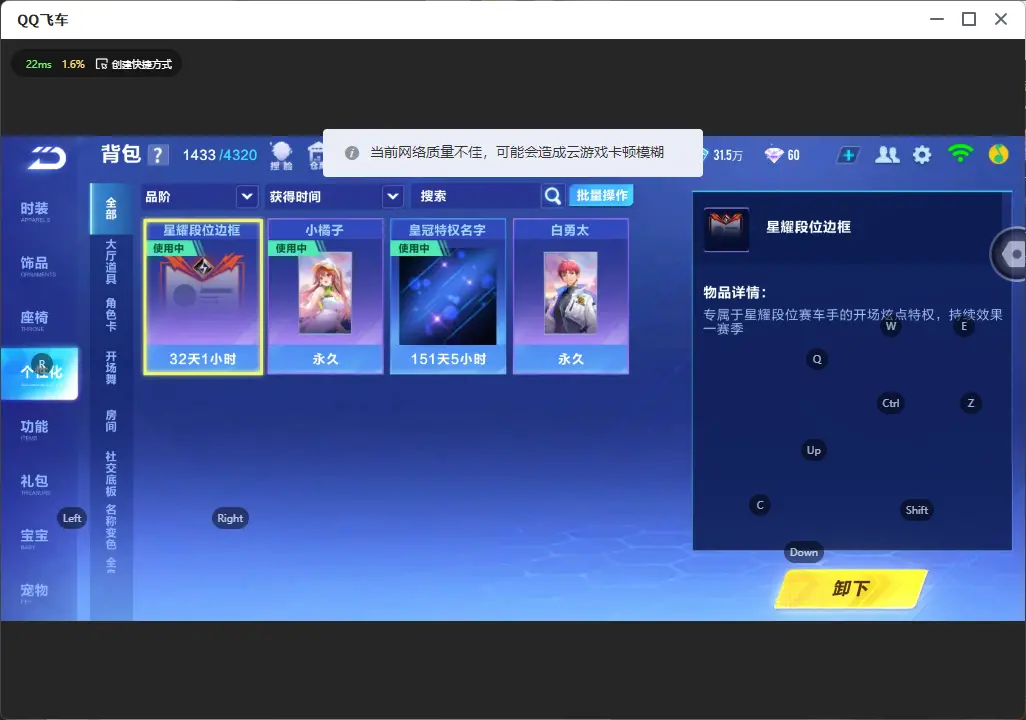Image resolution: width=1026 pixels, height=720 pixels.
Task: Click the QQ飞车 game logo back icon
Action: [x=46, y=157]
